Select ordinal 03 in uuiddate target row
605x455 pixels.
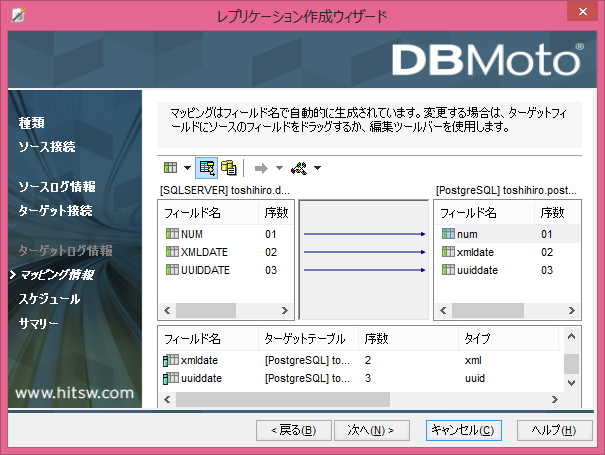point(547,270)
